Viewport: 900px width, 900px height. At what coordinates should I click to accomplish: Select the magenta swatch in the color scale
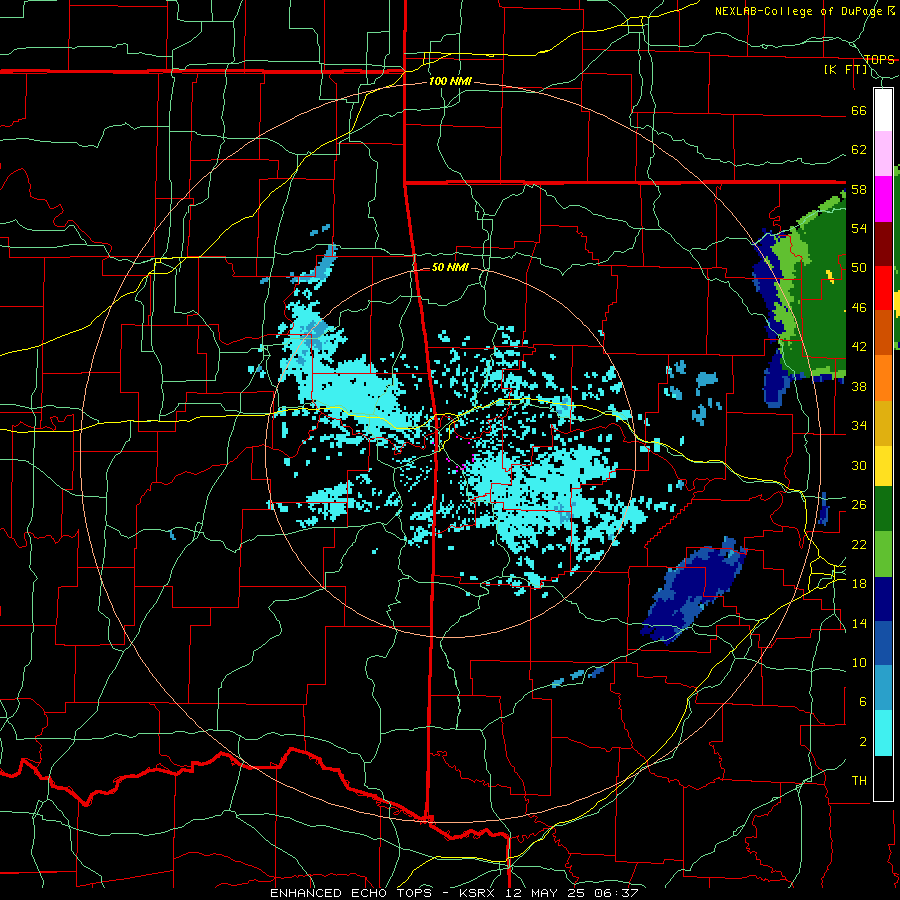pos(883,199)
